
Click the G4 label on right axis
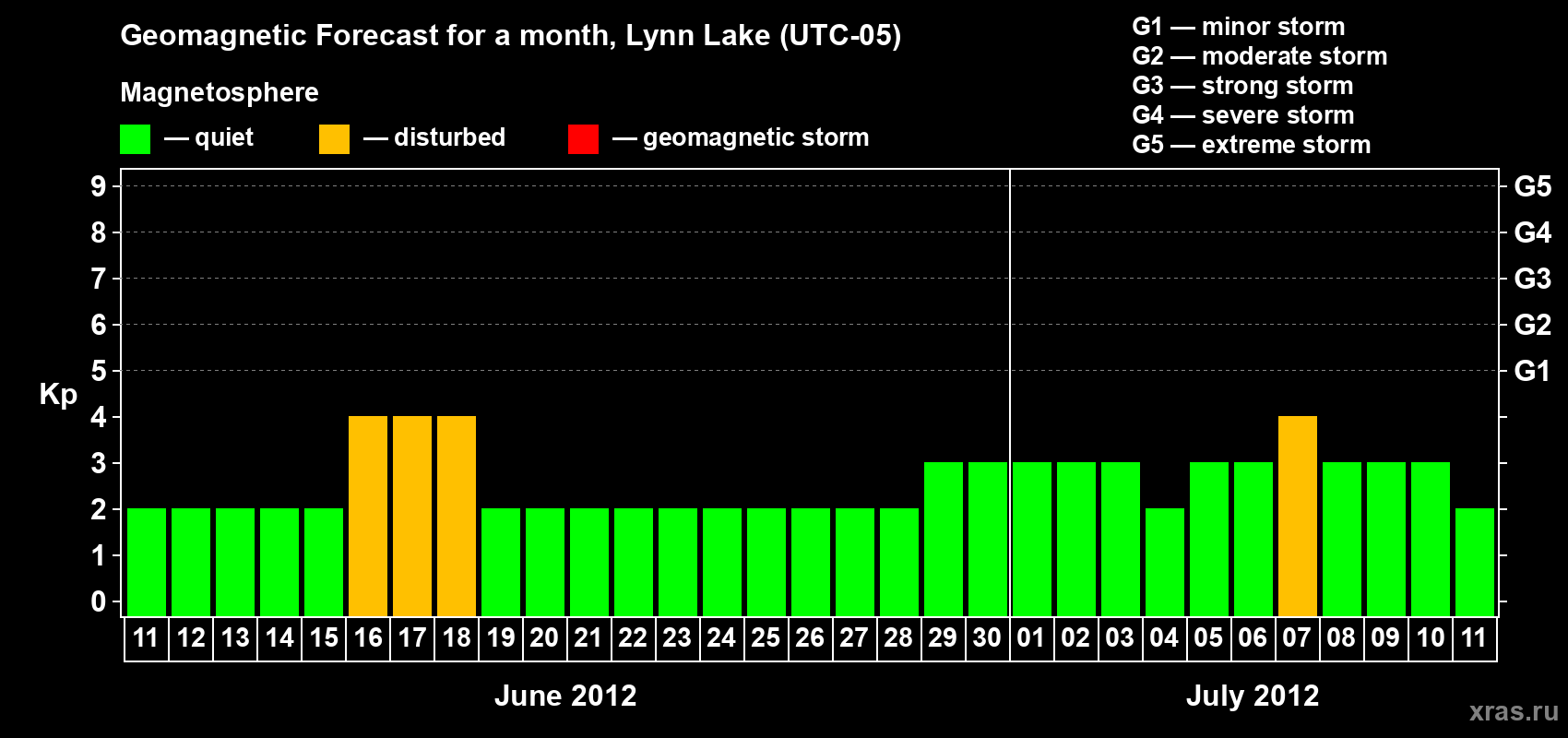tap(1533, 232)
